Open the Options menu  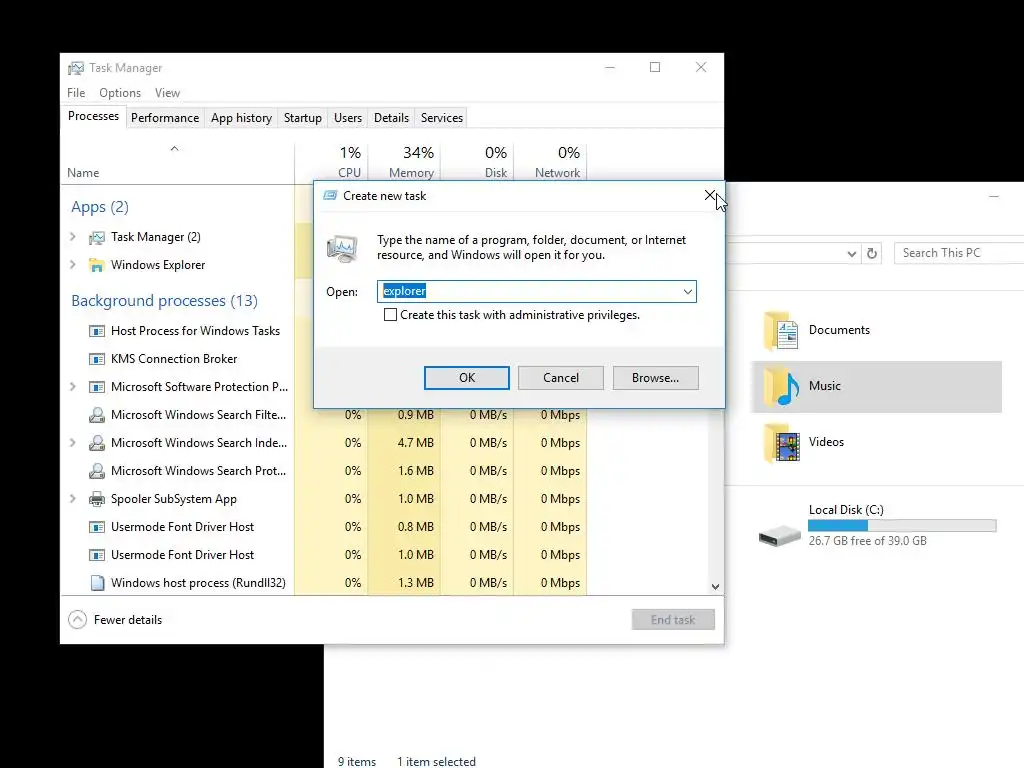pos(120,93)
